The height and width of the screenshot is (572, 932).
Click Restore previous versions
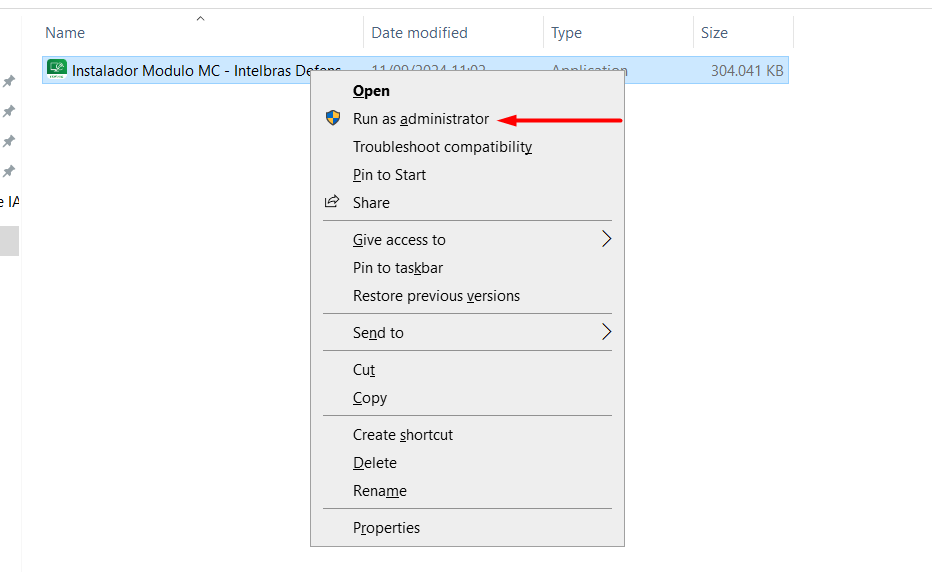(x=436, y=296)
